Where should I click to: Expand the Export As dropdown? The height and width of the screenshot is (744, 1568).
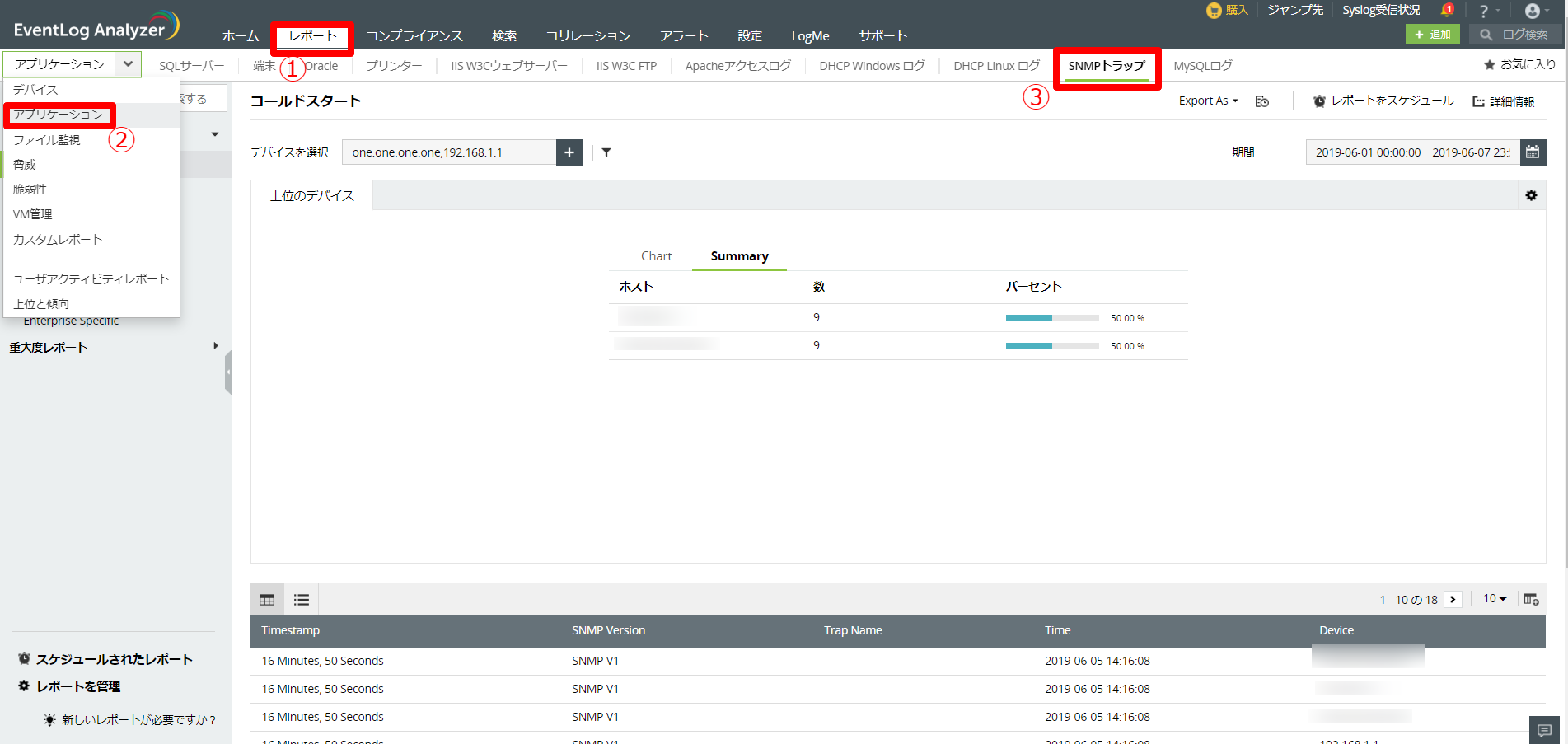[1208, 101]
